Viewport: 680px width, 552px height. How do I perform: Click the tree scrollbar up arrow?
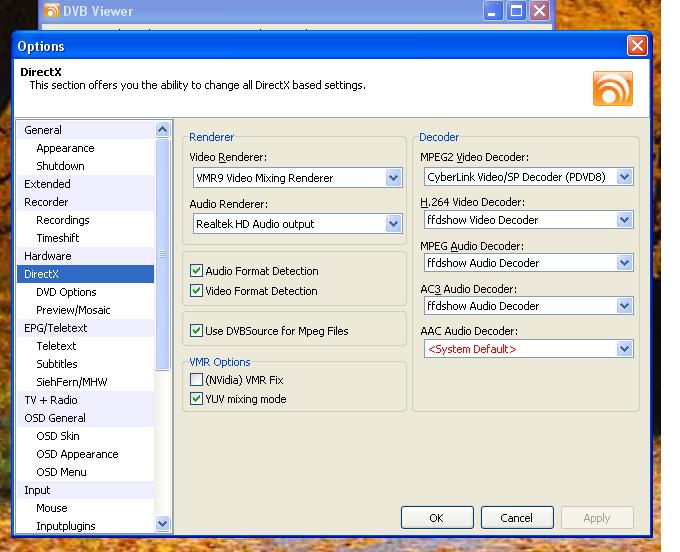click(x=163, y=129)
